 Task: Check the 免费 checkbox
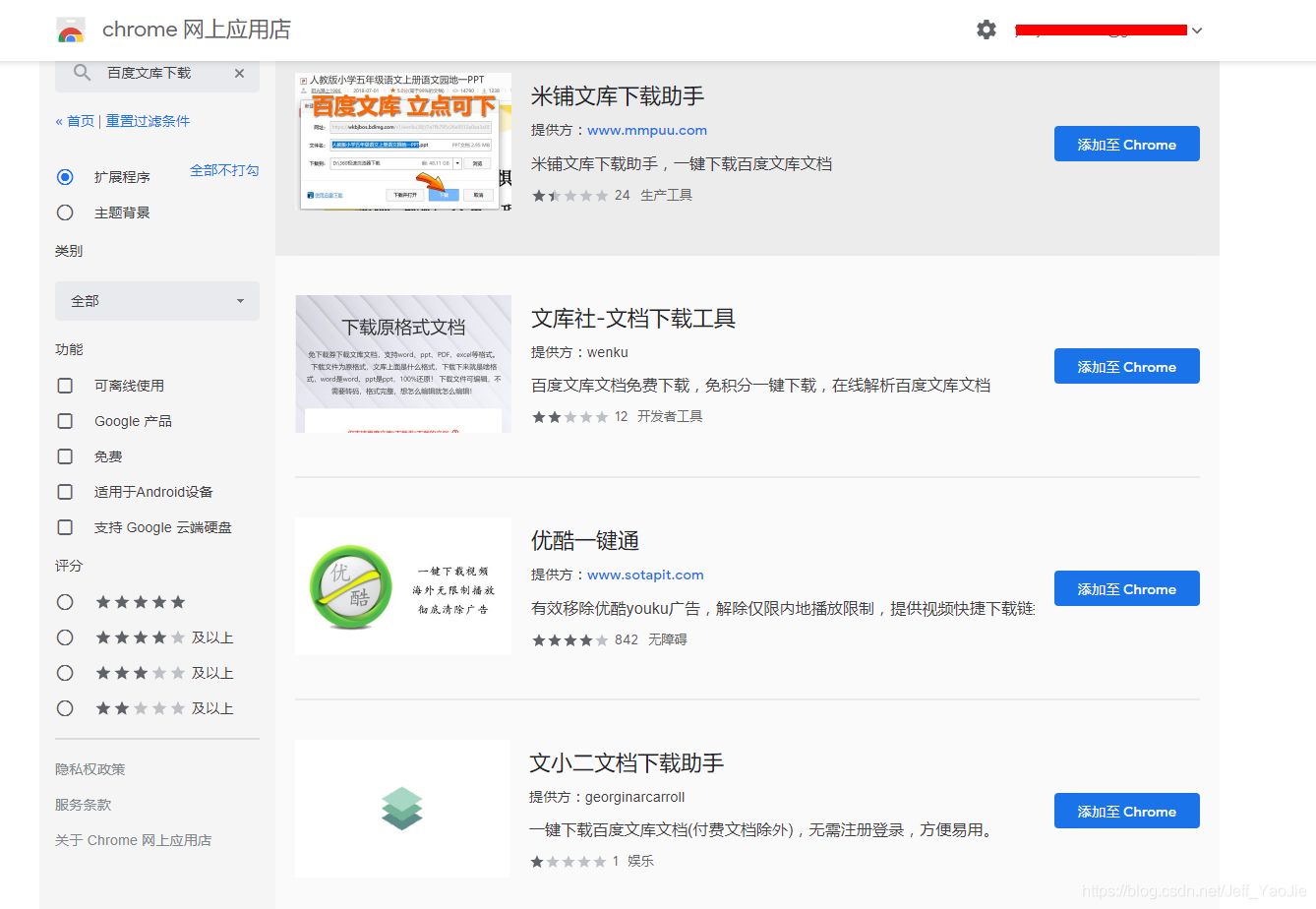[x=65, y=456]
